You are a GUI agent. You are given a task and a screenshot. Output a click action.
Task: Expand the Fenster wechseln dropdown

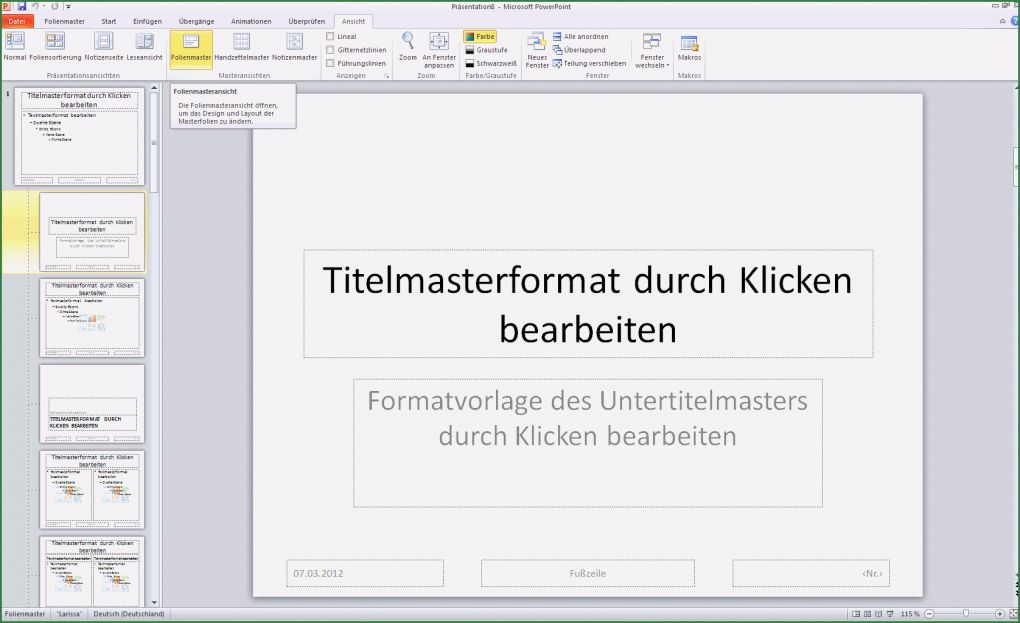coord(652,52)
